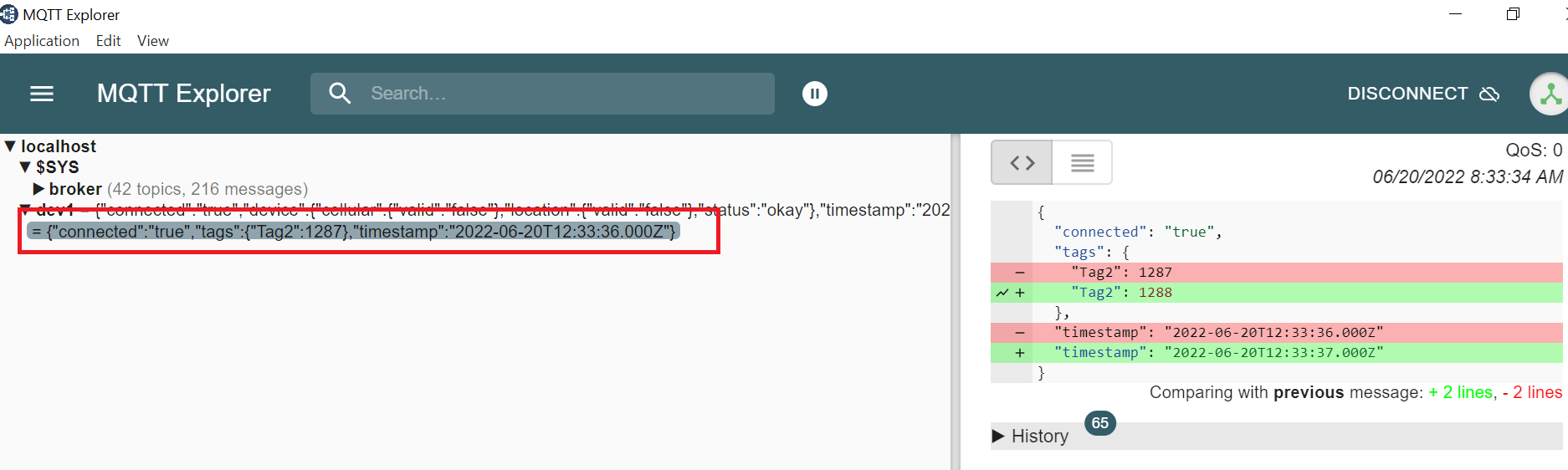The image size is (1568, 470).
Task: Open the View menu
Action: pos(153,41)
